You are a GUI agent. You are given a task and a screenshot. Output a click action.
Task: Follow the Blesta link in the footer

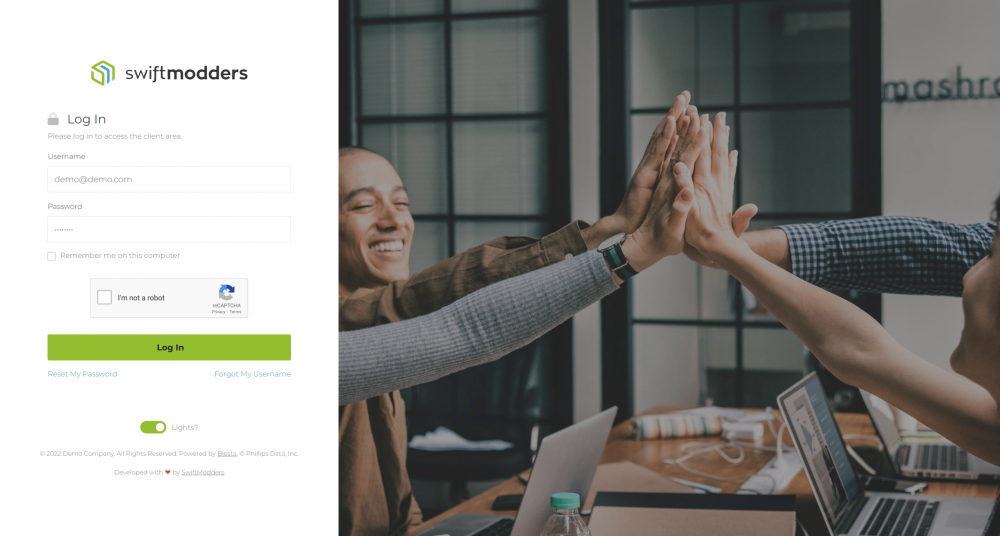coord(226,454)
